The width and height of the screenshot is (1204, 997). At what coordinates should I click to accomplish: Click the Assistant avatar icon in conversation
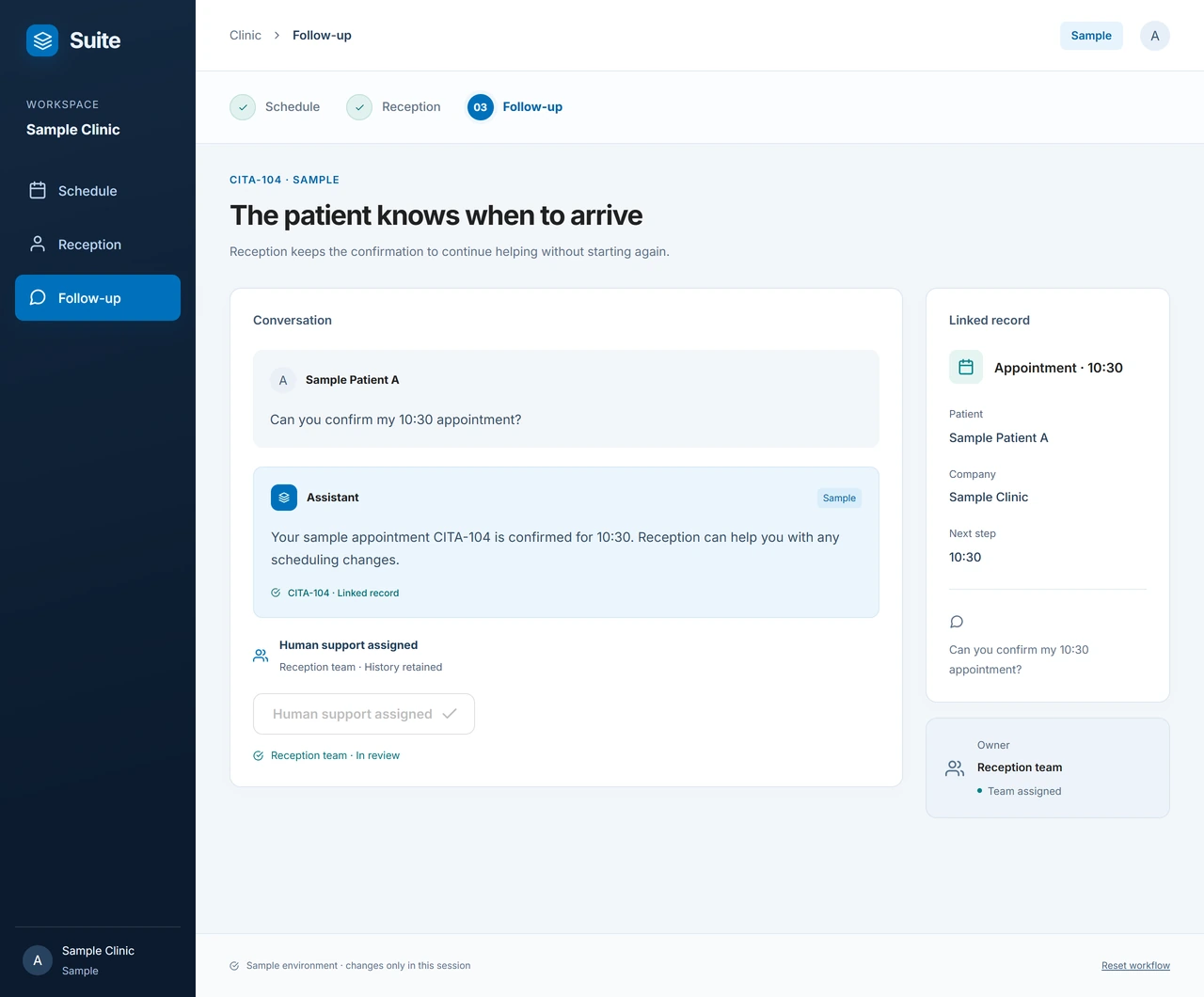point(284,498)
